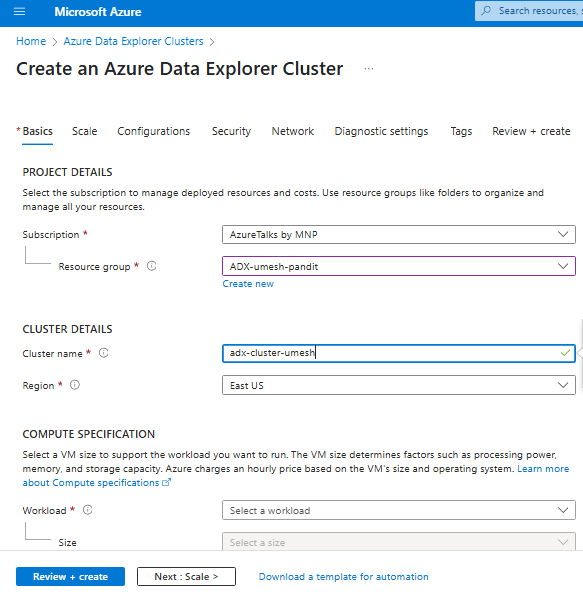Click the green validation checkmark in Cluster name
Viewport: 583px width, 592px height.
(565, 353)
